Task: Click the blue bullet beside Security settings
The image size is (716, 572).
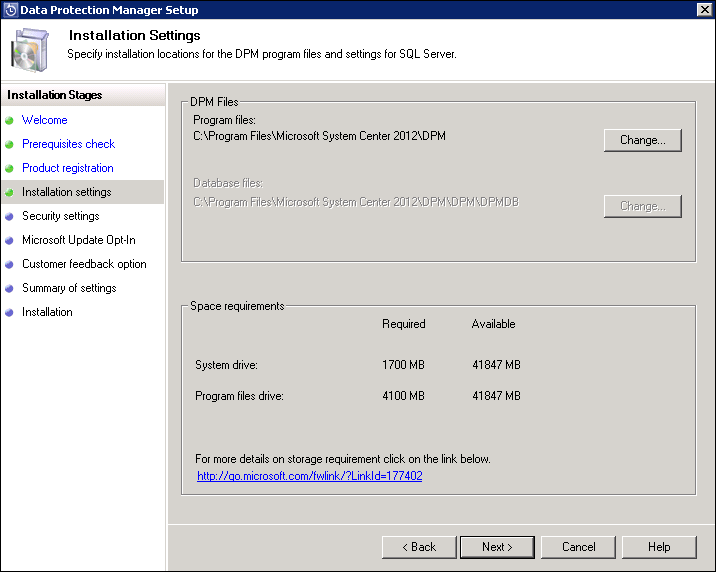Action: pyautogui.click(x=9, y=216)
